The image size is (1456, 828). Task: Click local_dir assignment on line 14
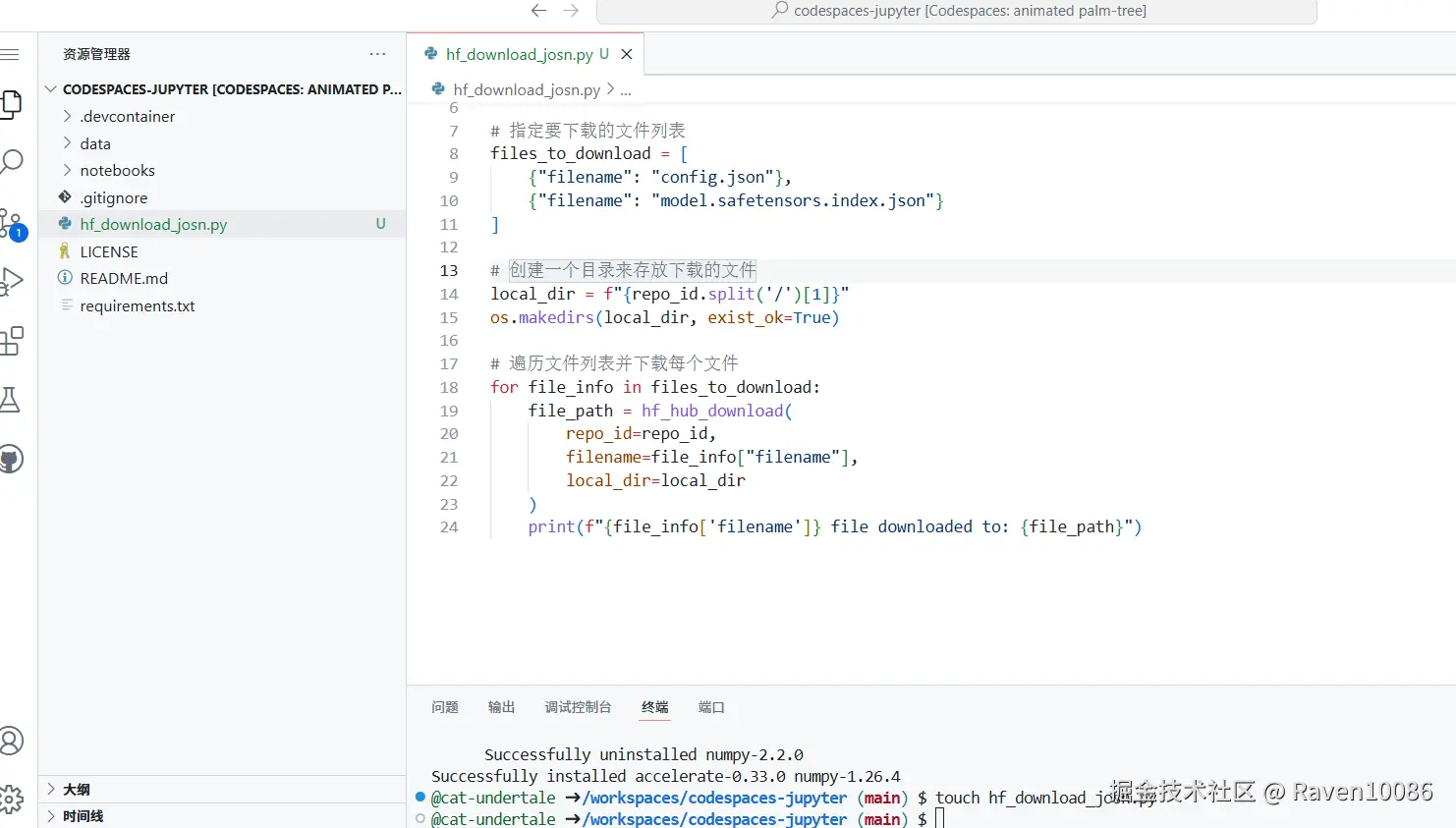pos(669,294)
